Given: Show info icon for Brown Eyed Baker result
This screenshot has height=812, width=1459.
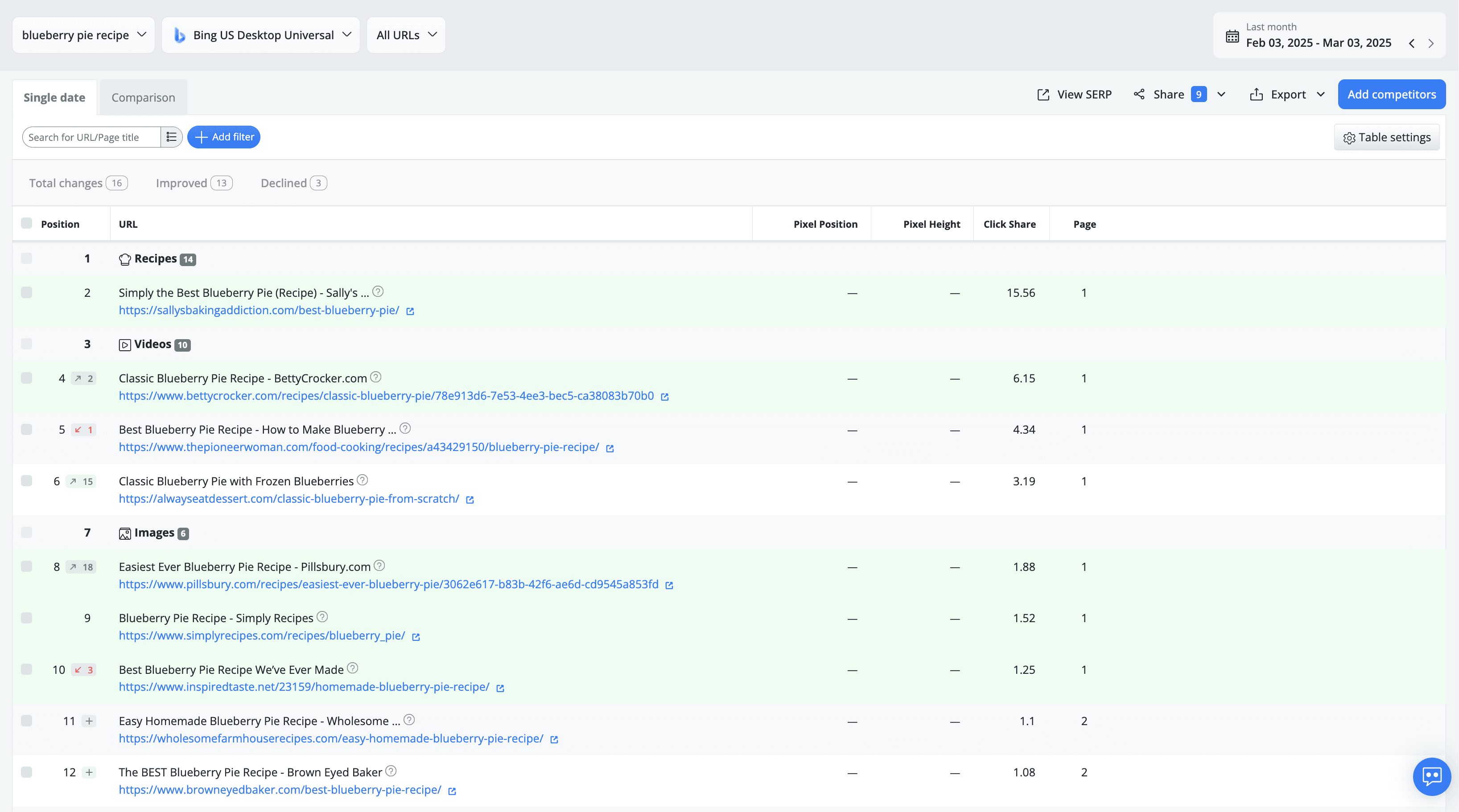Looking at the screenshot, I should [x=391, y=771].
